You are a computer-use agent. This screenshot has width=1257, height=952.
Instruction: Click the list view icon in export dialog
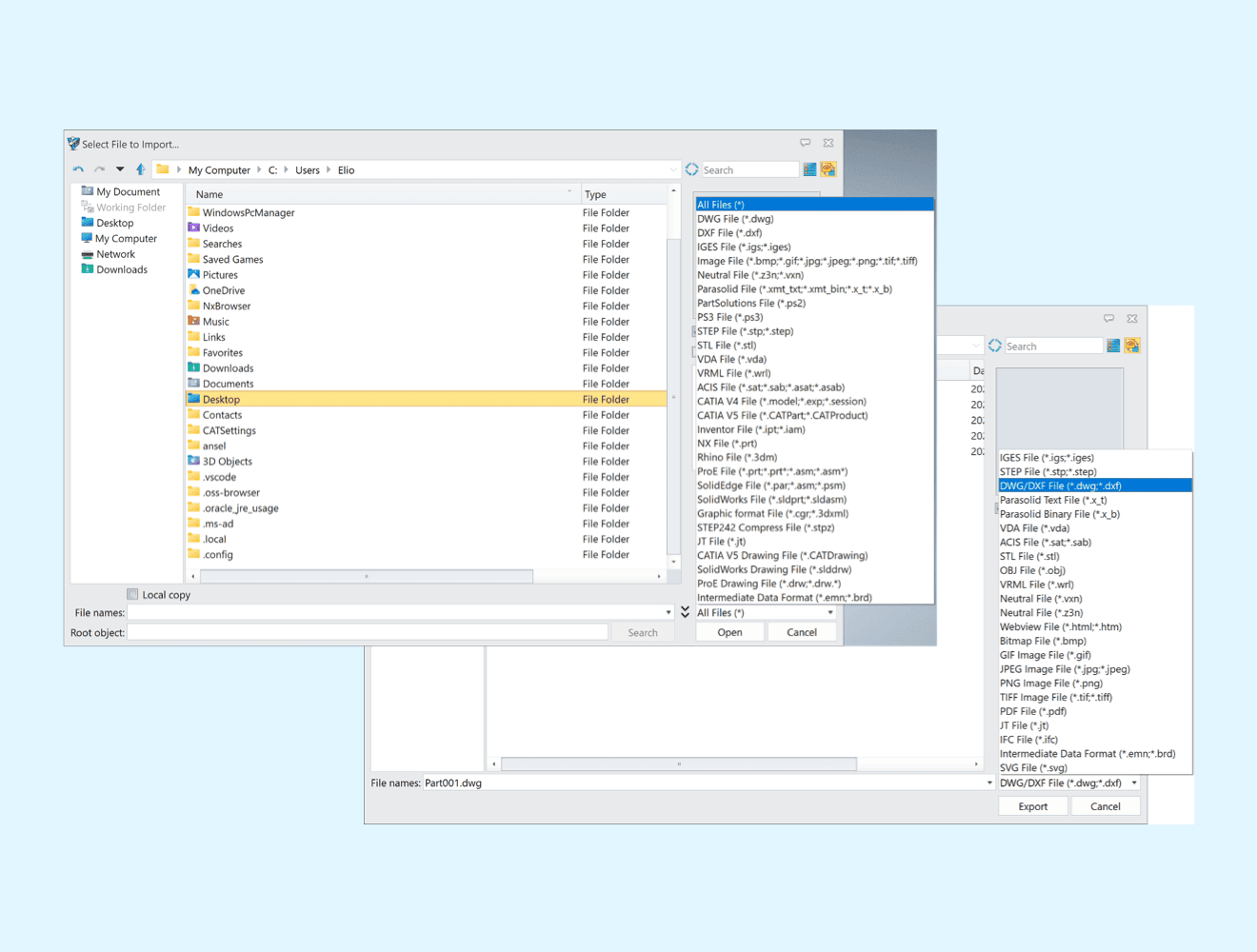[1113, 346]
